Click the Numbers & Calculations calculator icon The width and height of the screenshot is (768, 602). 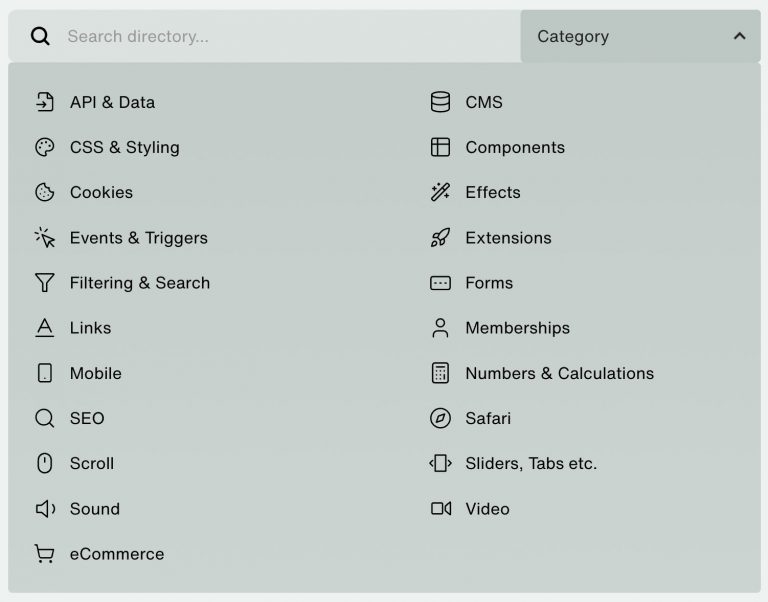pos(440,373)
